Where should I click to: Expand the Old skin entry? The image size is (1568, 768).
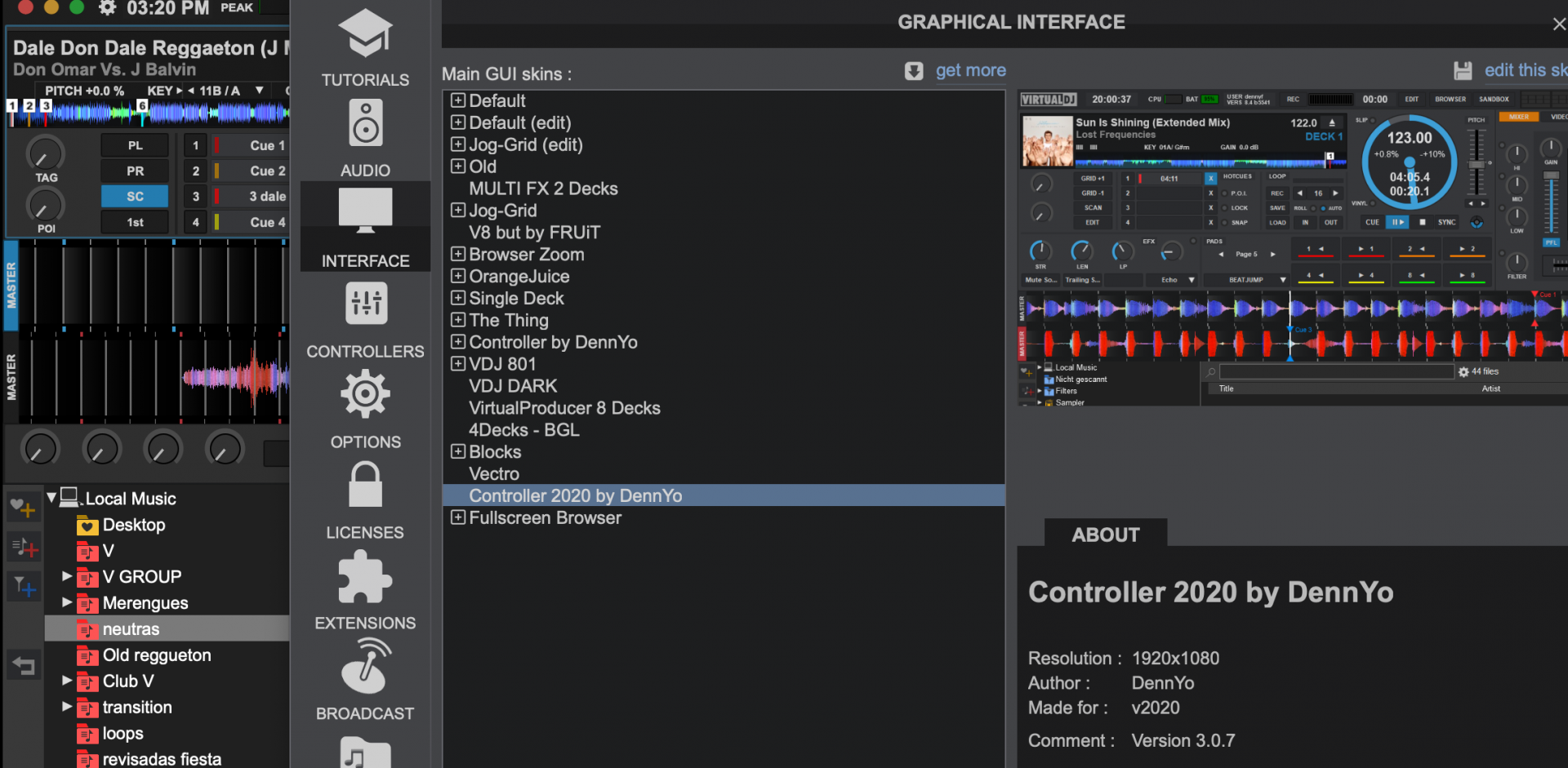coord(458,166)
